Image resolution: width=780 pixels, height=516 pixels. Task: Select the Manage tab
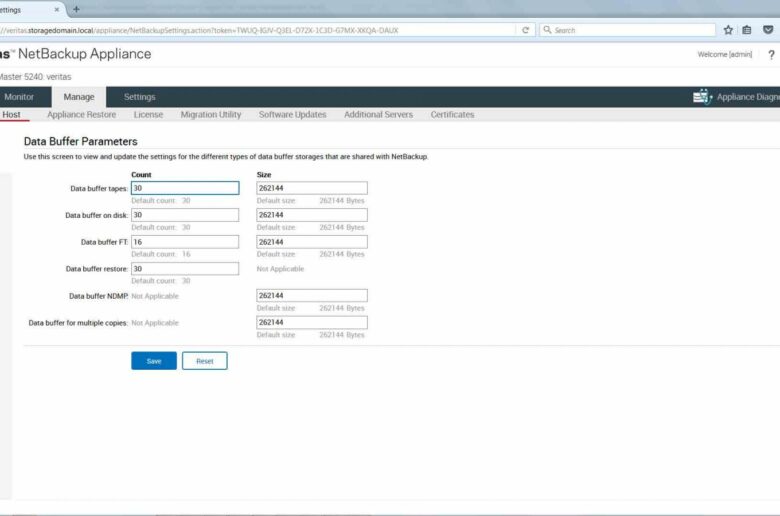79,97
